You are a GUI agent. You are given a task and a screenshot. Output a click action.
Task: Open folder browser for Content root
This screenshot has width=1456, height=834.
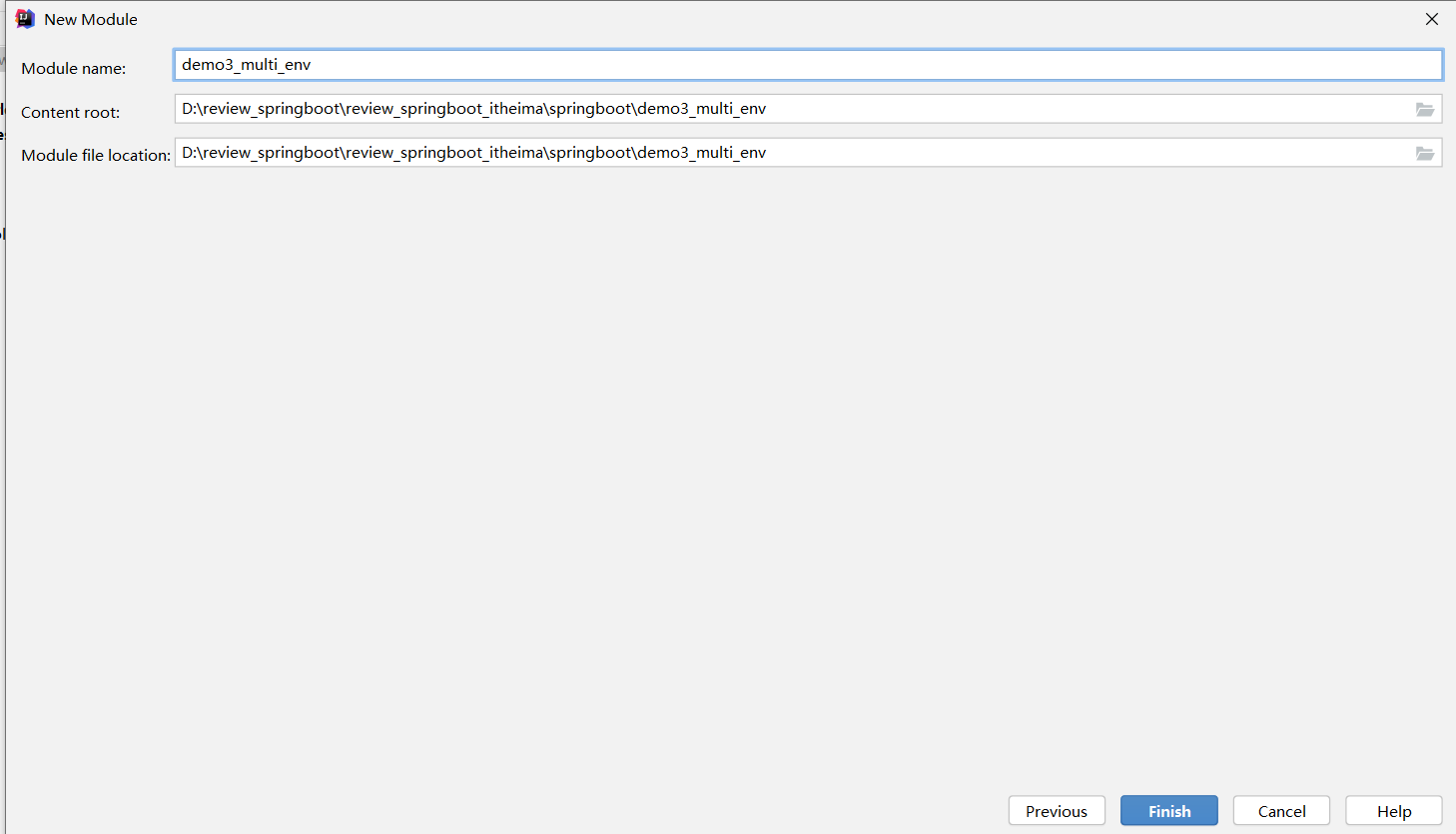pos(1424,109)
